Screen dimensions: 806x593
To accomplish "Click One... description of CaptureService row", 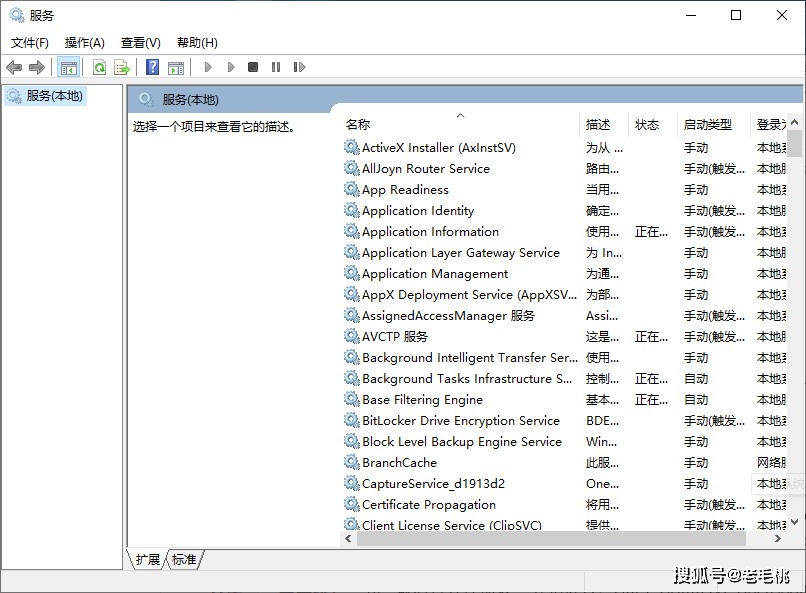I will coord(602,484).
